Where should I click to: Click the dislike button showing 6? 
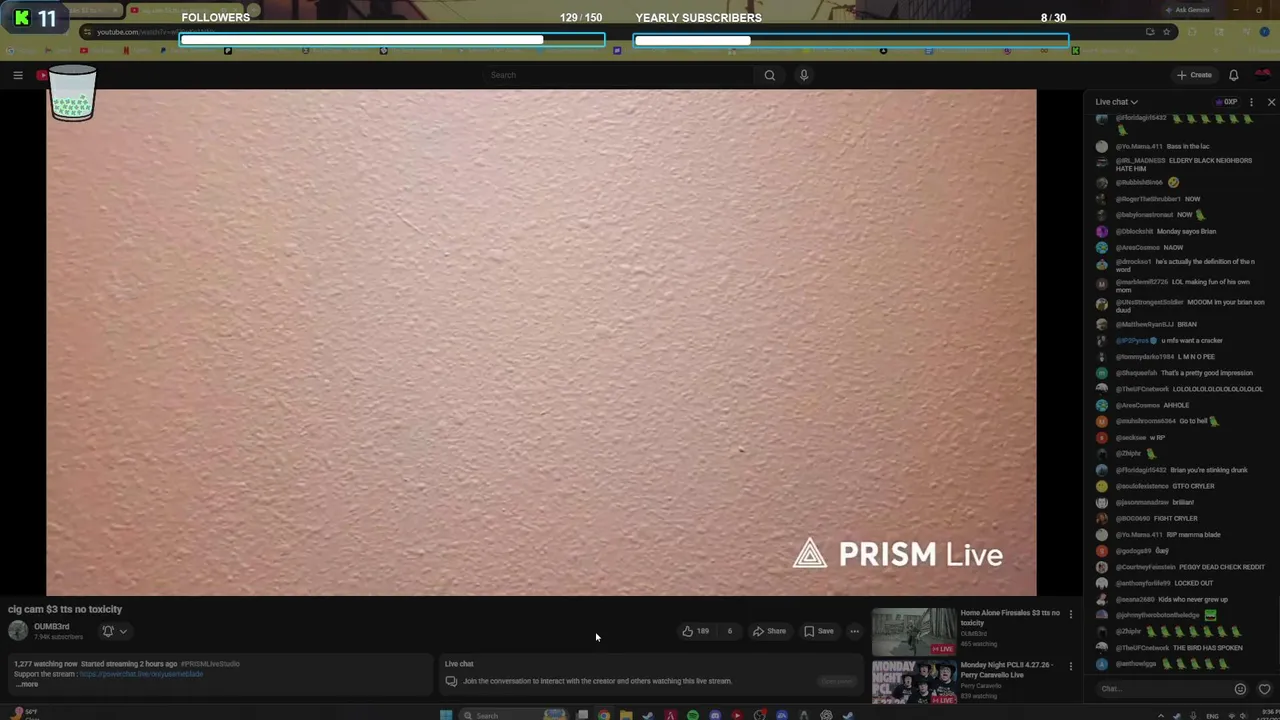click(x=729, y=631)
